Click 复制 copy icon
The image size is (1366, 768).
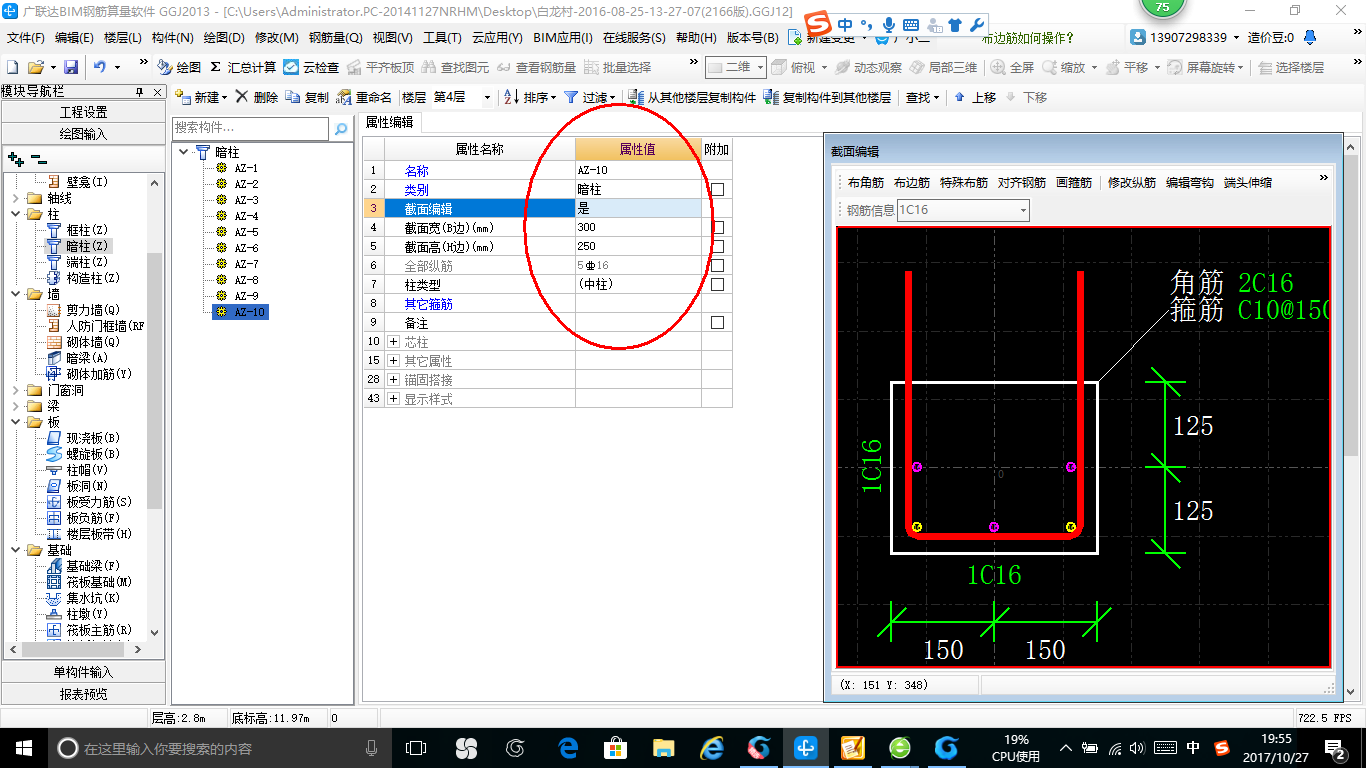click(x=293, y=97)
